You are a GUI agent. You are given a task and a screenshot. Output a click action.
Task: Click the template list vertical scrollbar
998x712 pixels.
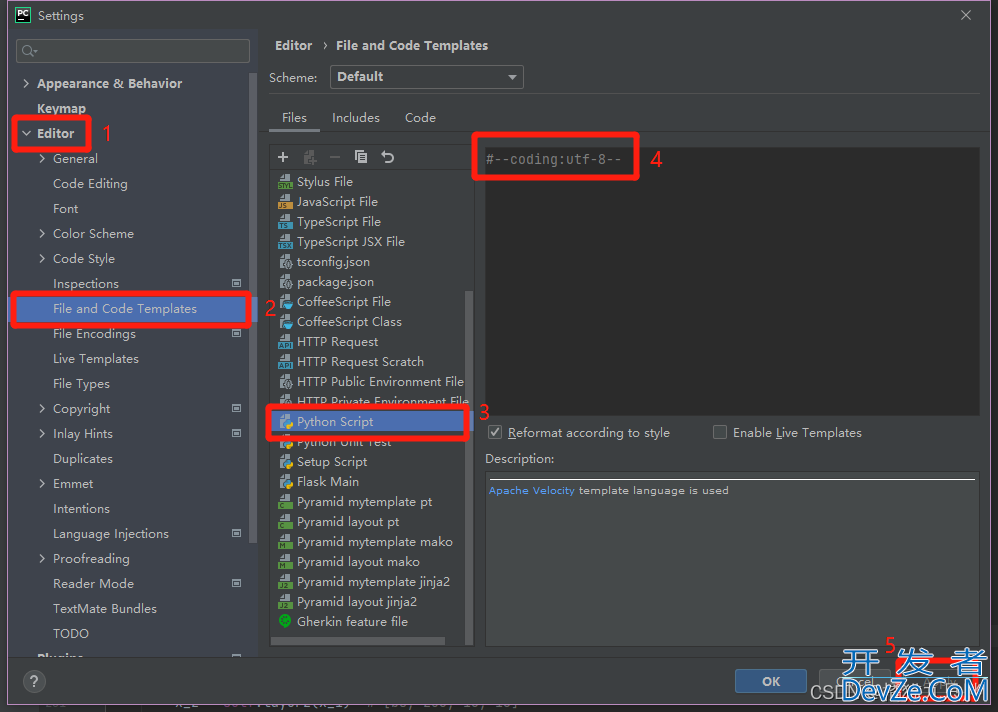point(469,468)
